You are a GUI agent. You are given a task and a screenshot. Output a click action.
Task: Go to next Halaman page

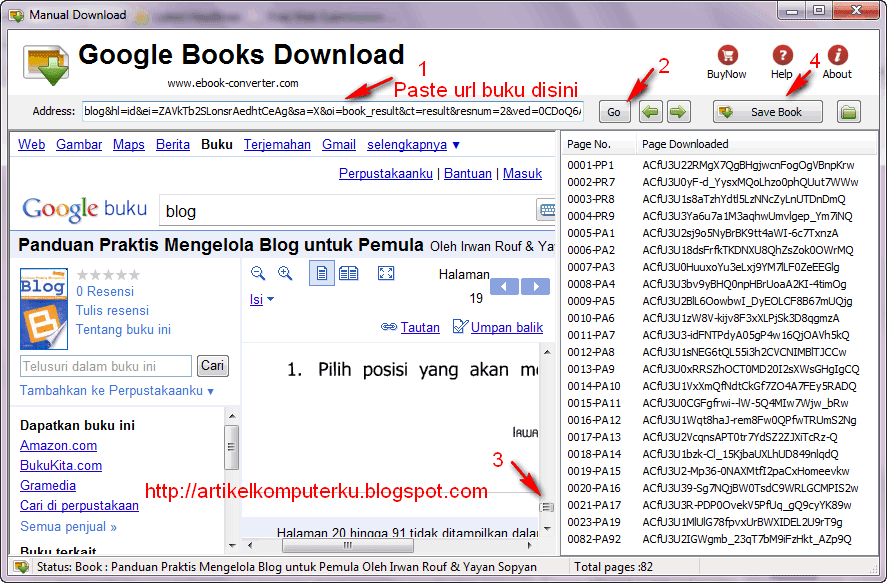click(535, 287)
